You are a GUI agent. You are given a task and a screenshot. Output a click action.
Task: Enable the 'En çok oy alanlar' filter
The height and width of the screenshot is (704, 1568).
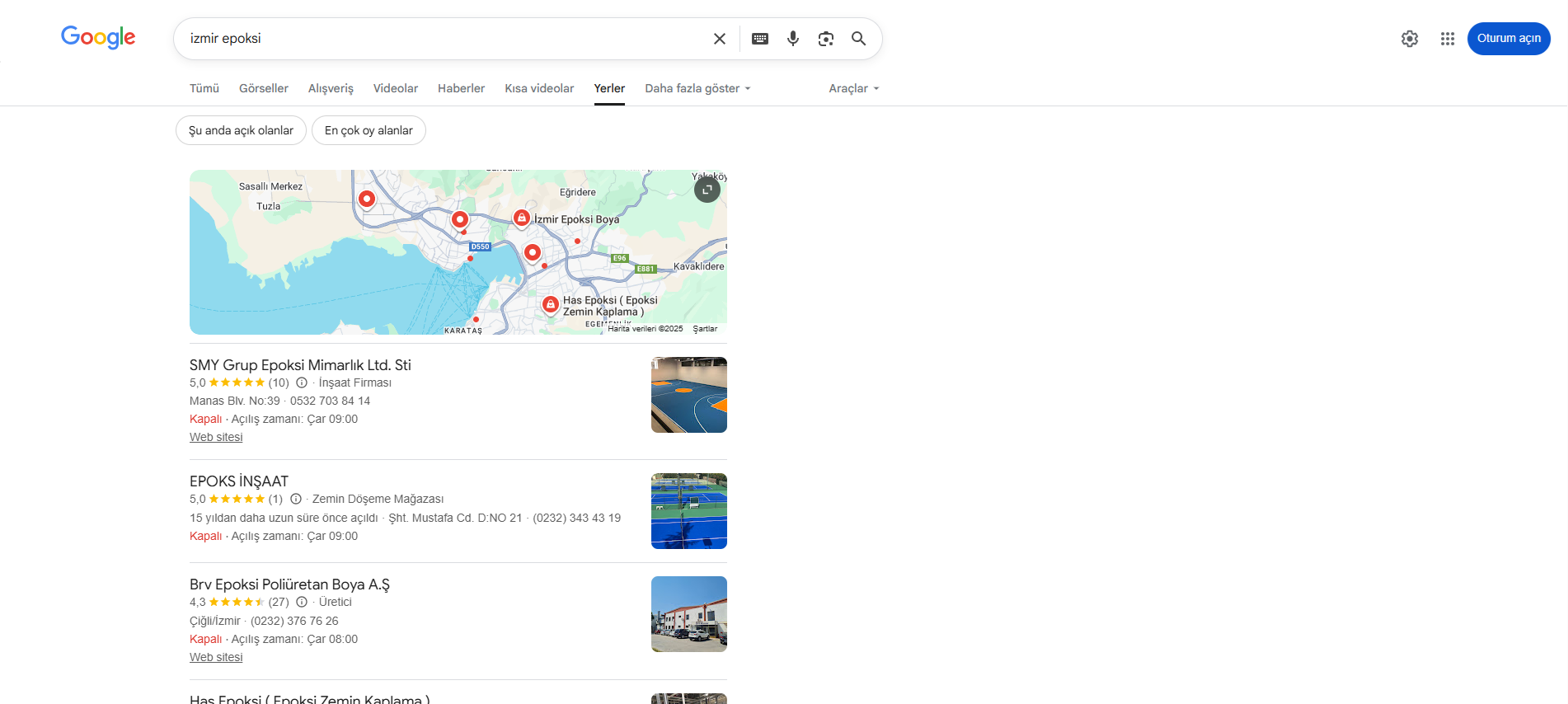368,130
